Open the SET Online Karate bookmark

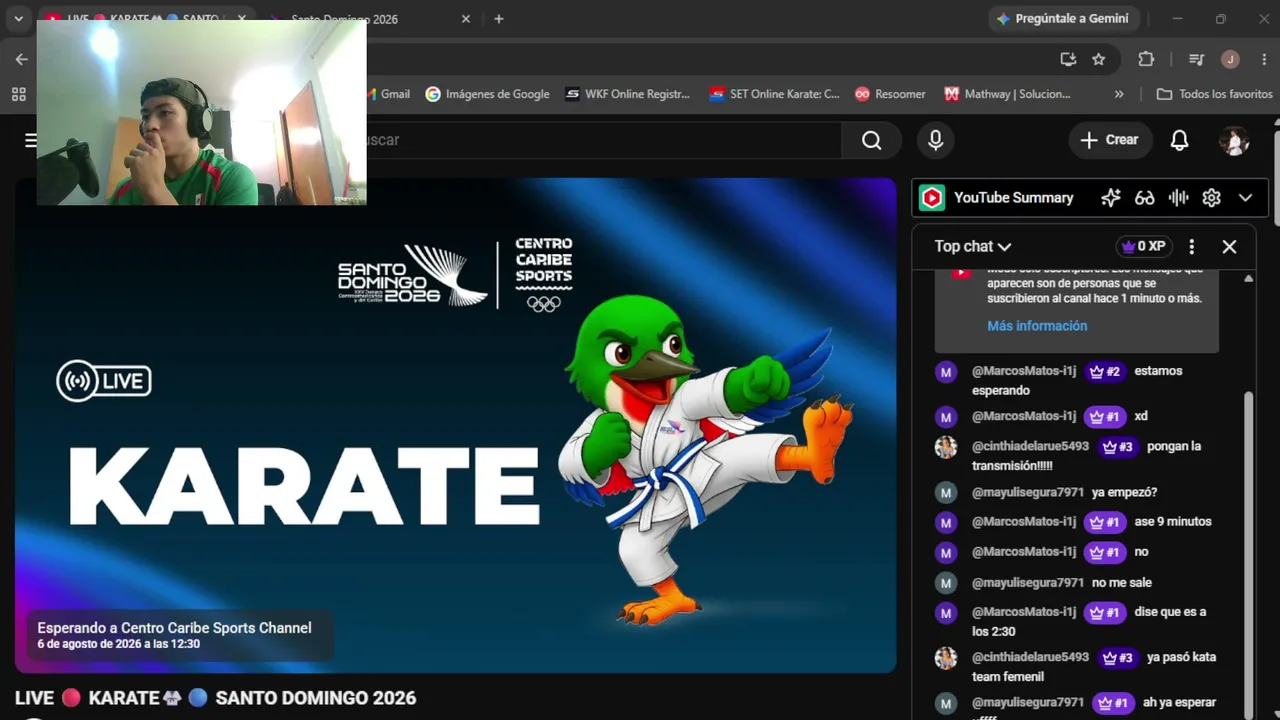pyautogui.click(x=774, y=94)
